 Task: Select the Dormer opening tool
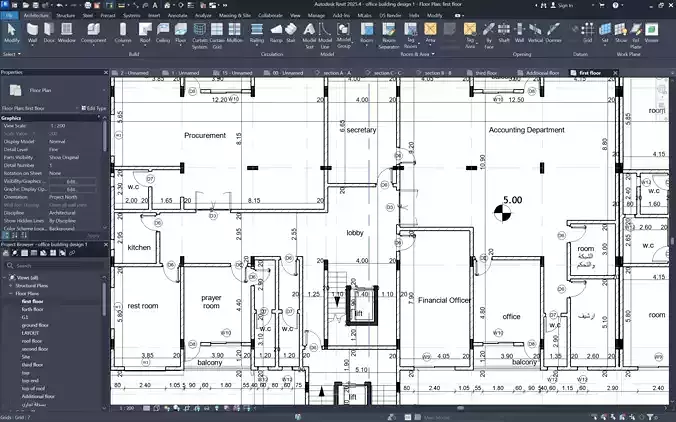click(554, 32)
